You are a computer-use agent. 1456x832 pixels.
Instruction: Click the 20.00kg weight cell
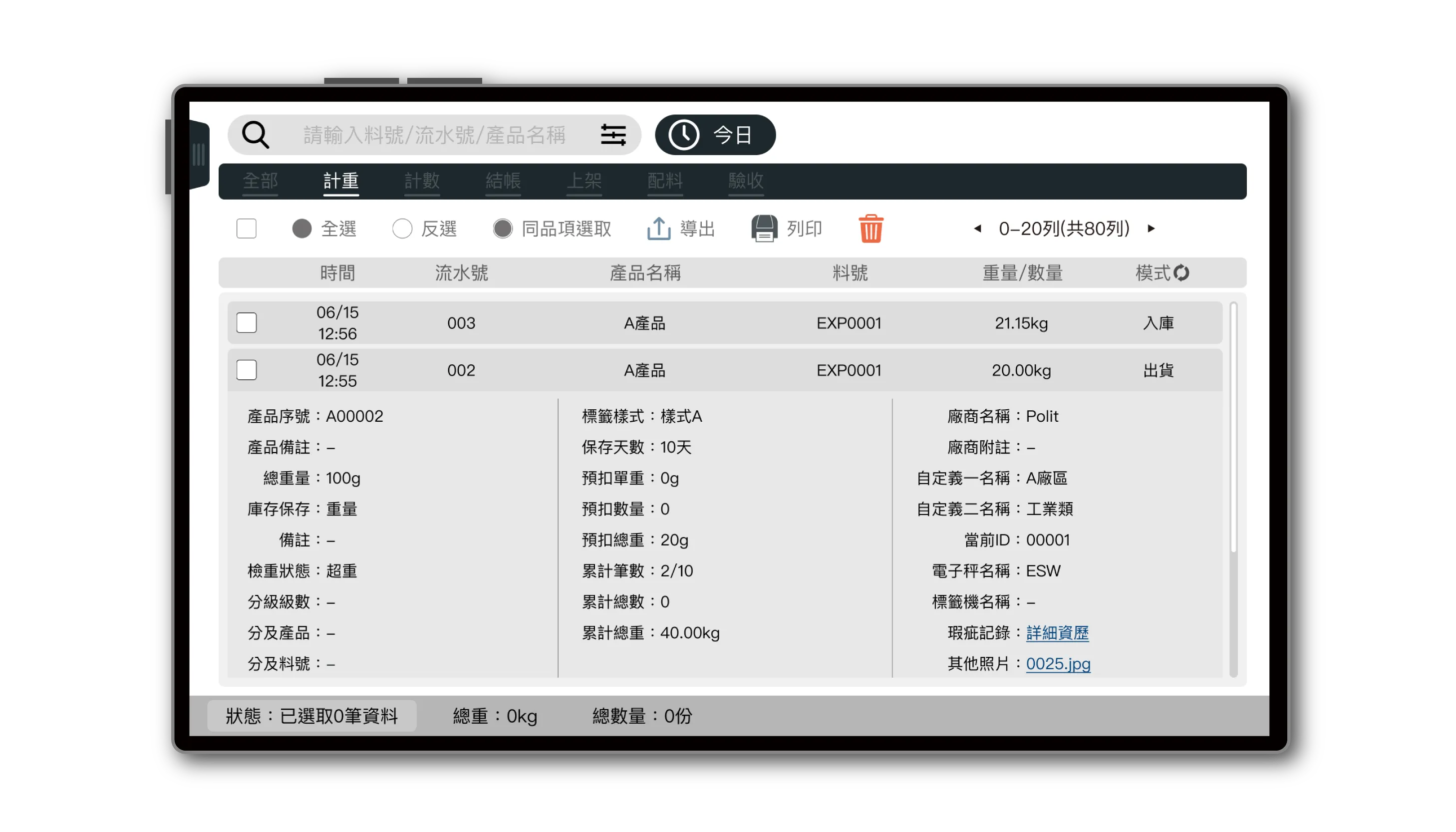tap(1022, 370)
